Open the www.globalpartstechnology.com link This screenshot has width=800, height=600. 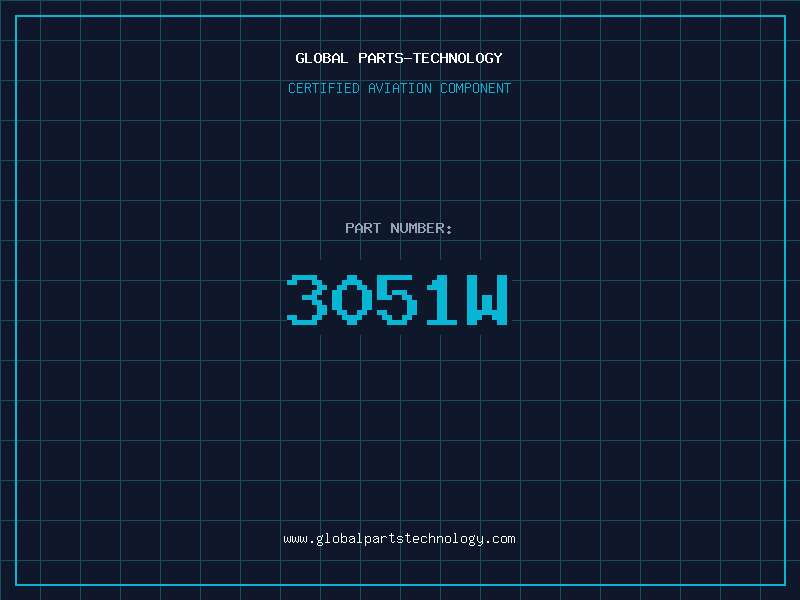pos(399,539)
